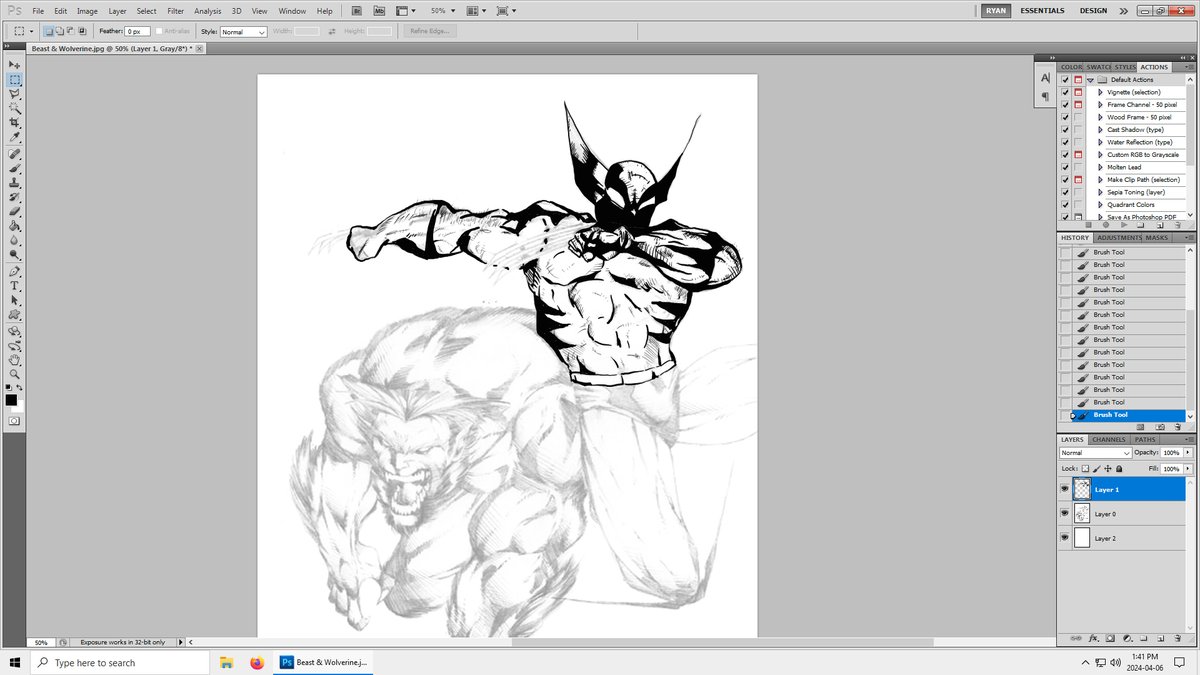
Task: Select the Clone Stamp tool
Action: 15,183
